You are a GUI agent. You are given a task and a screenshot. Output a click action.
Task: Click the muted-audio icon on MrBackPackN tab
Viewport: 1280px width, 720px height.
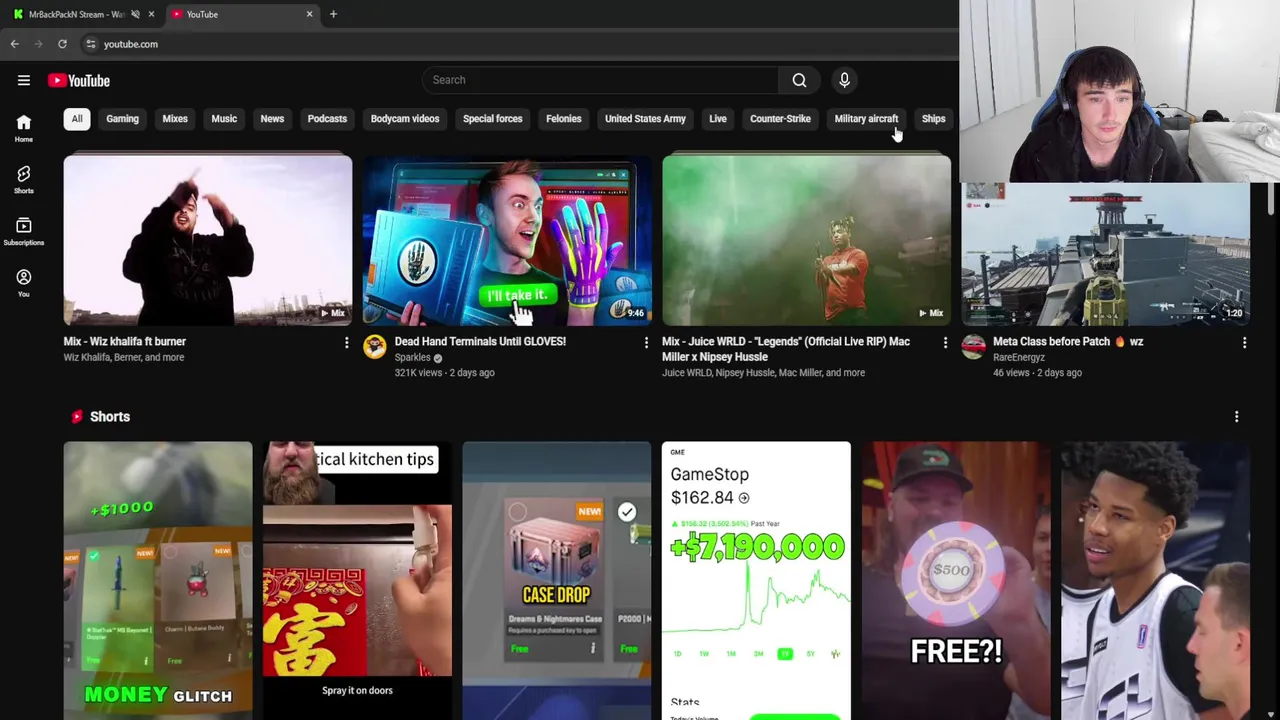[x=135, y=14]
